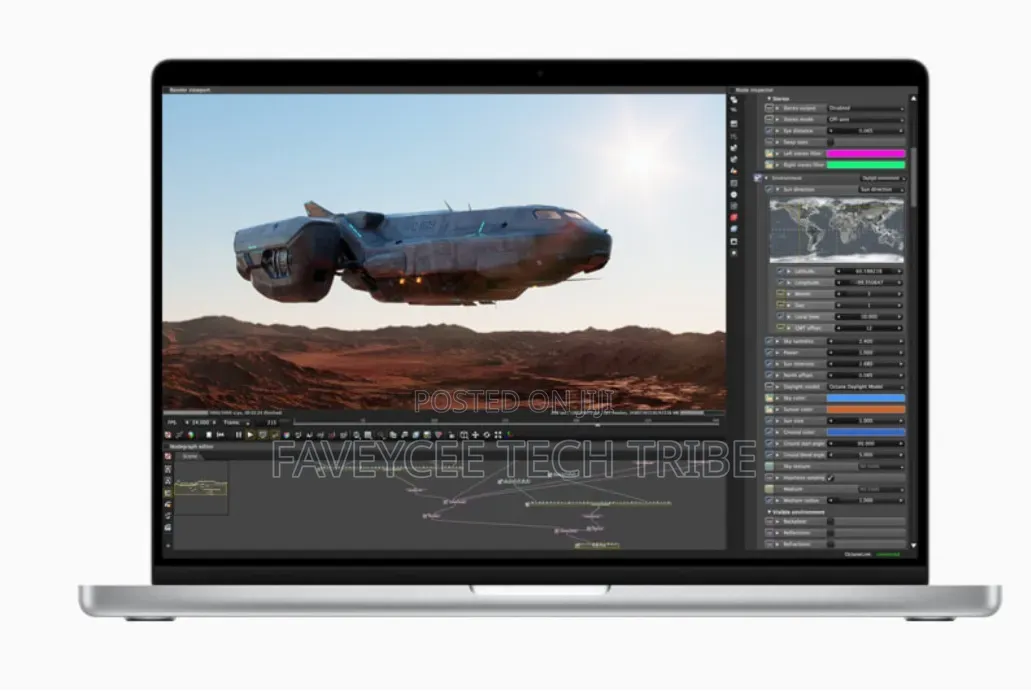Click the Power value slider

pos(865,353)
